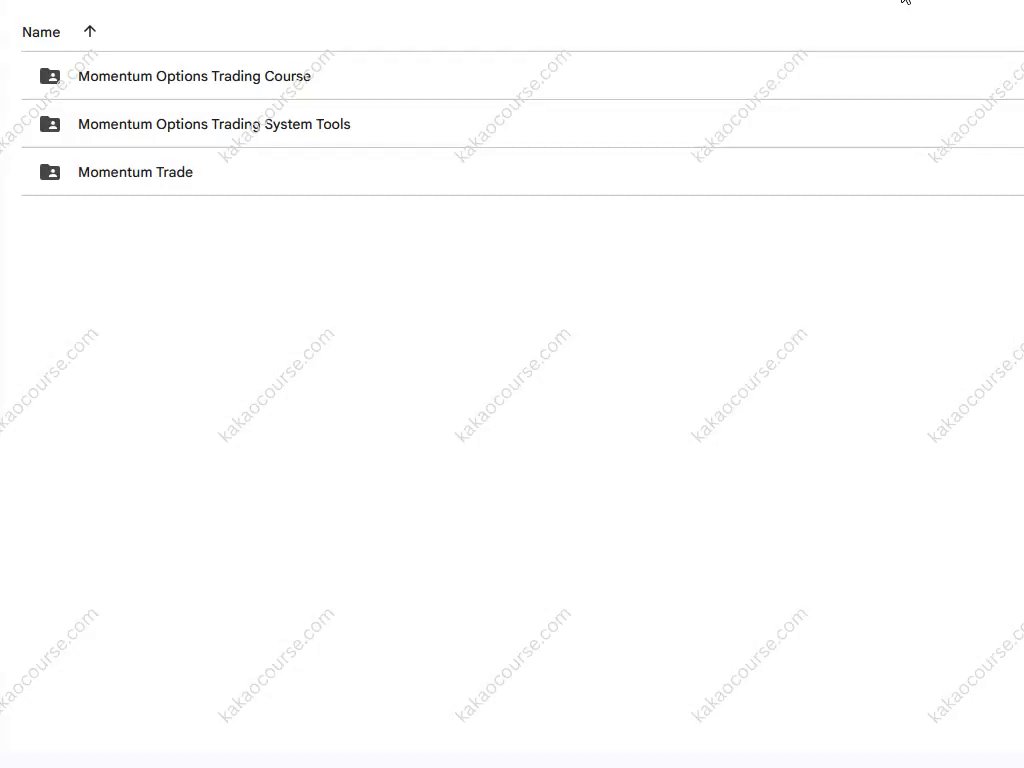Select the shared folder icon for Momentum Options Trading System Tools

(x=50, y=124)
